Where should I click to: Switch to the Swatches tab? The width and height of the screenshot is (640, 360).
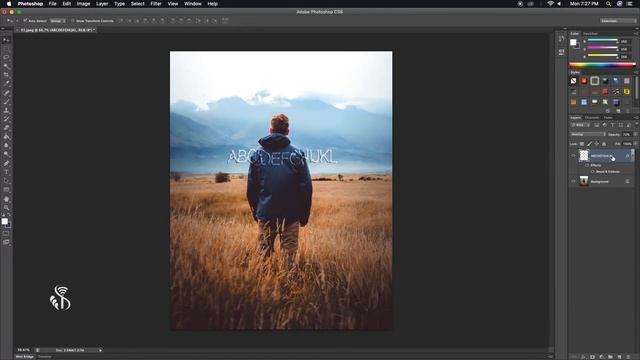(x=590, y=33)
